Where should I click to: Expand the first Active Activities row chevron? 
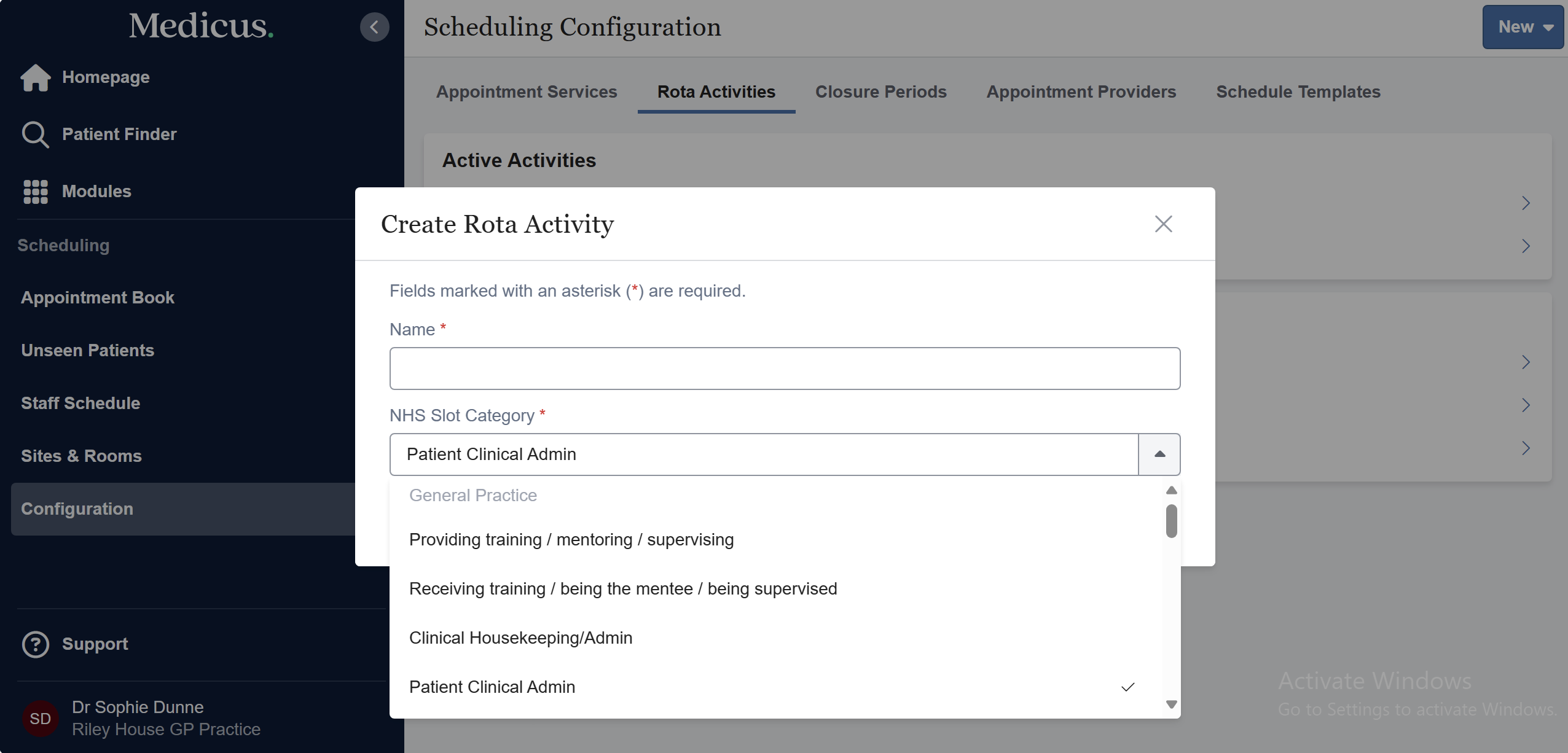(x=1526, y=203)
